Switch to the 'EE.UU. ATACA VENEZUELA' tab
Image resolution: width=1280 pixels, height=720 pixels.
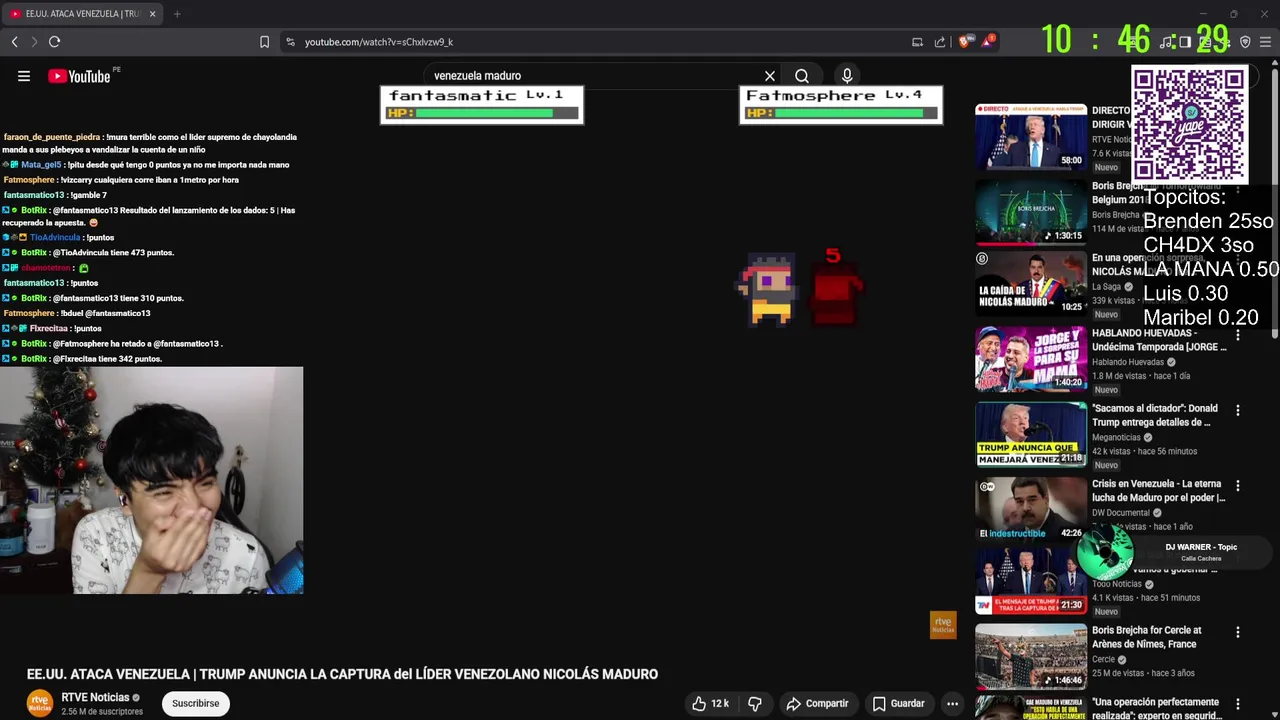click(80, 14)
